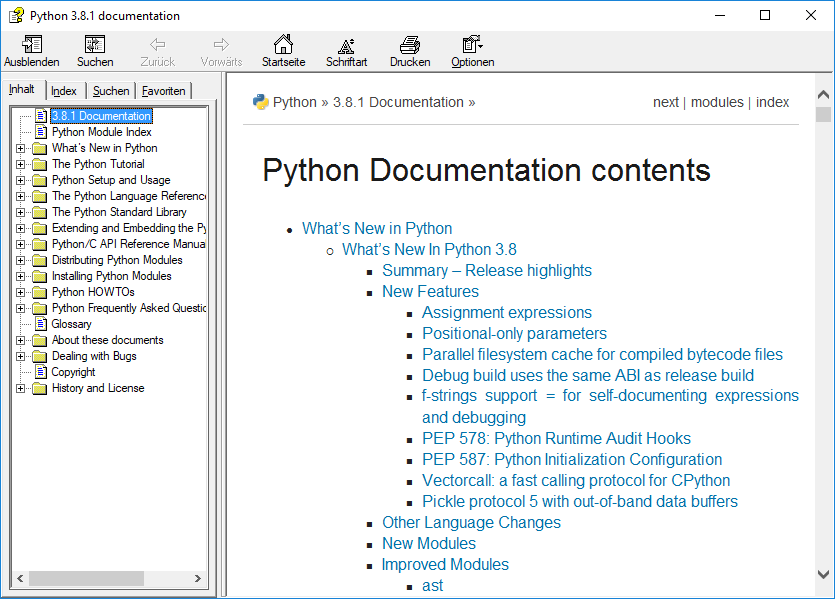Click tree pane horizontal scroll left arrow
The width and height of the screenshot is (835, 599).
[x=20, y=578]
